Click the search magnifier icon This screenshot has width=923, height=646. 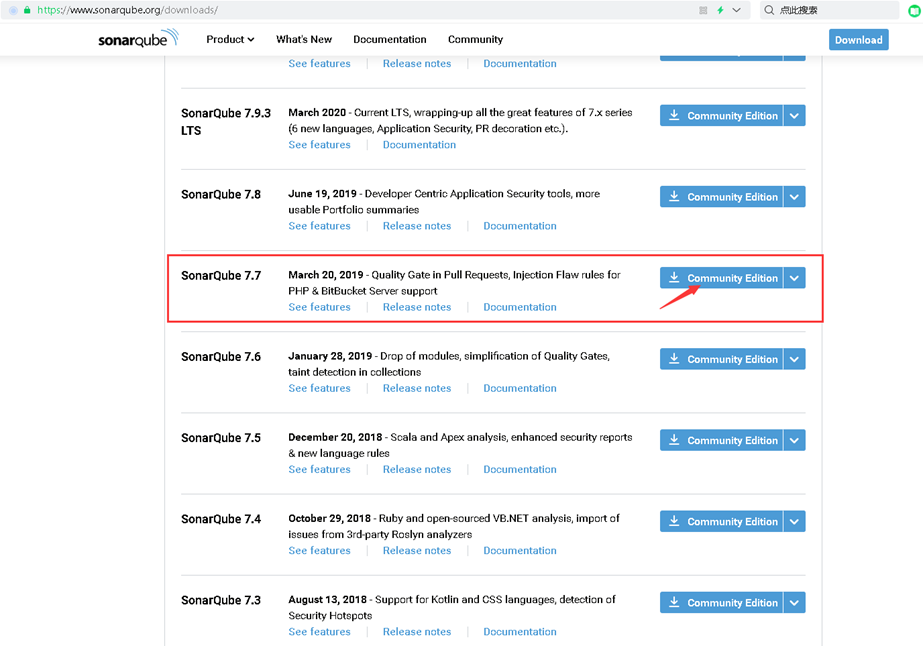(x=769, y=10)
